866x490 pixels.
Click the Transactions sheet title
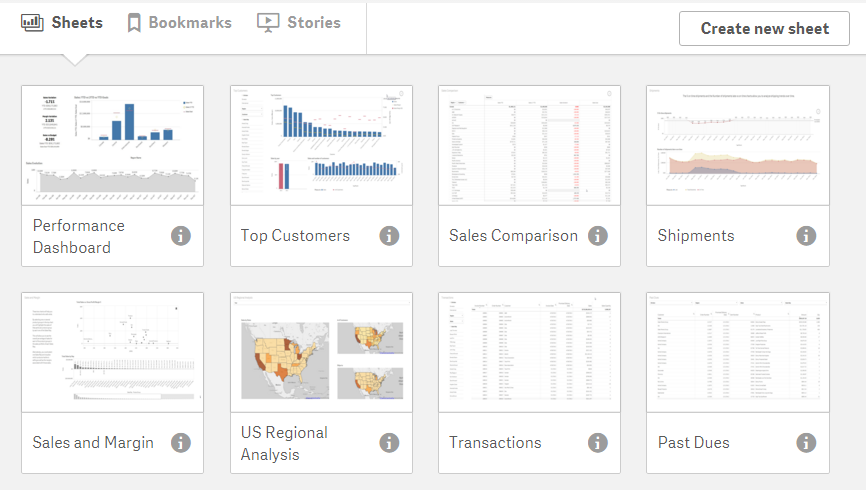point(495,443)
